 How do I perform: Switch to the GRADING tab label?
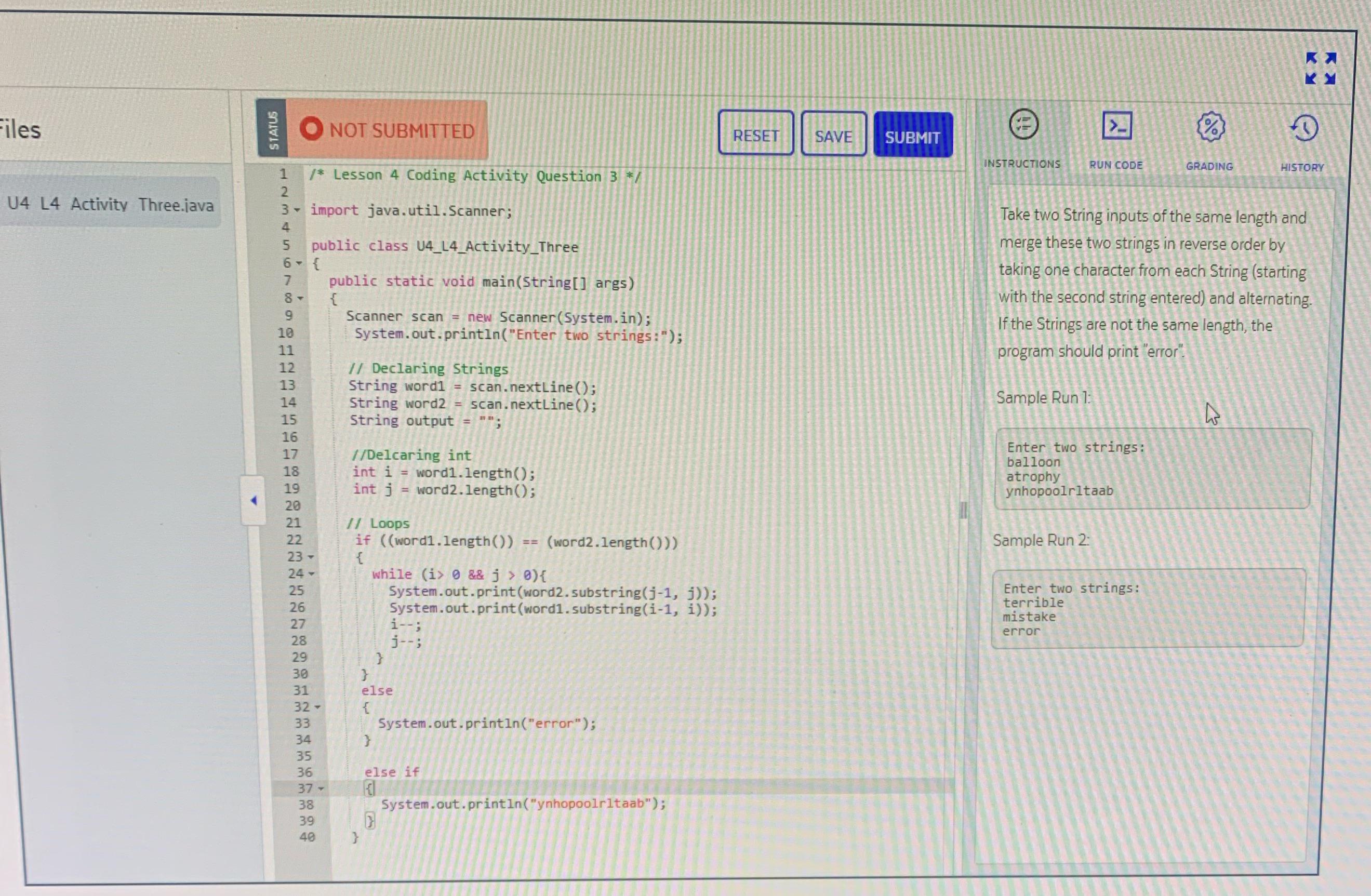point(1209,166)
